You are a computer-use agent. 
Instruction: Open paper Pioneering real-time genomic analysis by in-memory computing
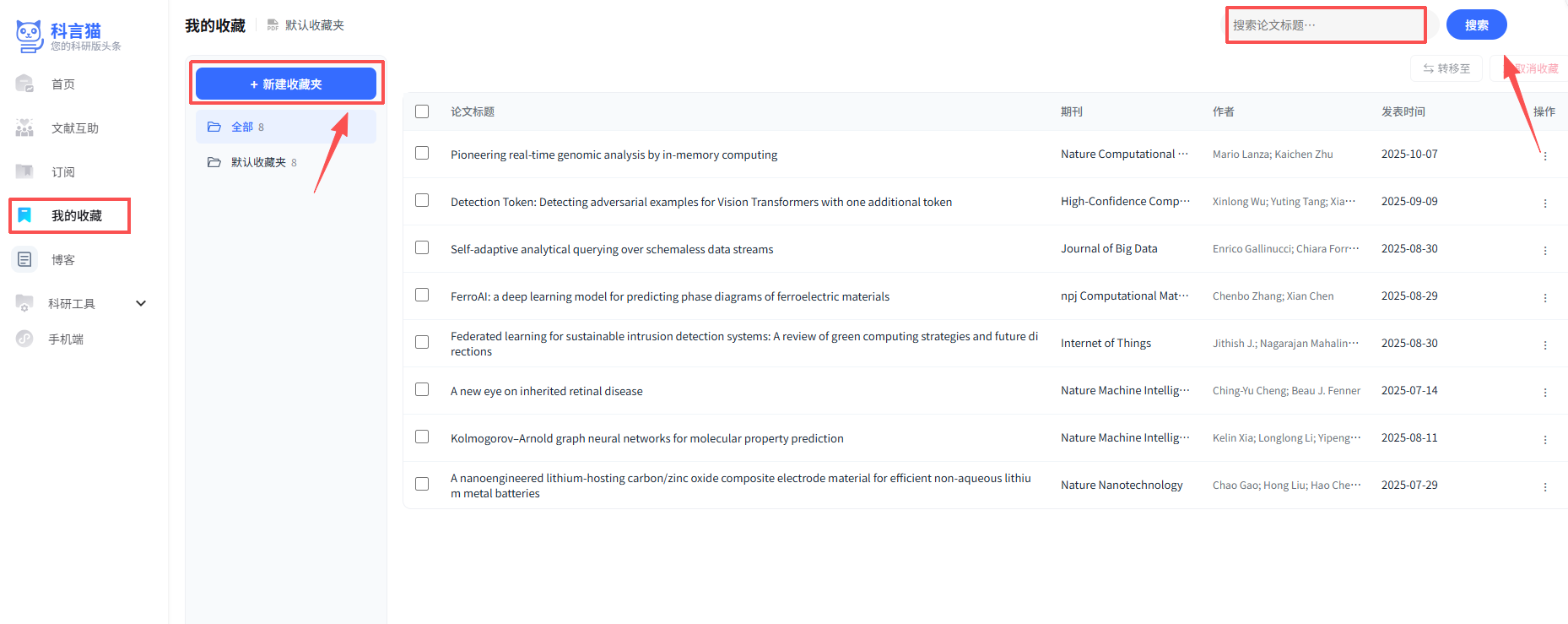click(x=614, y=155)
